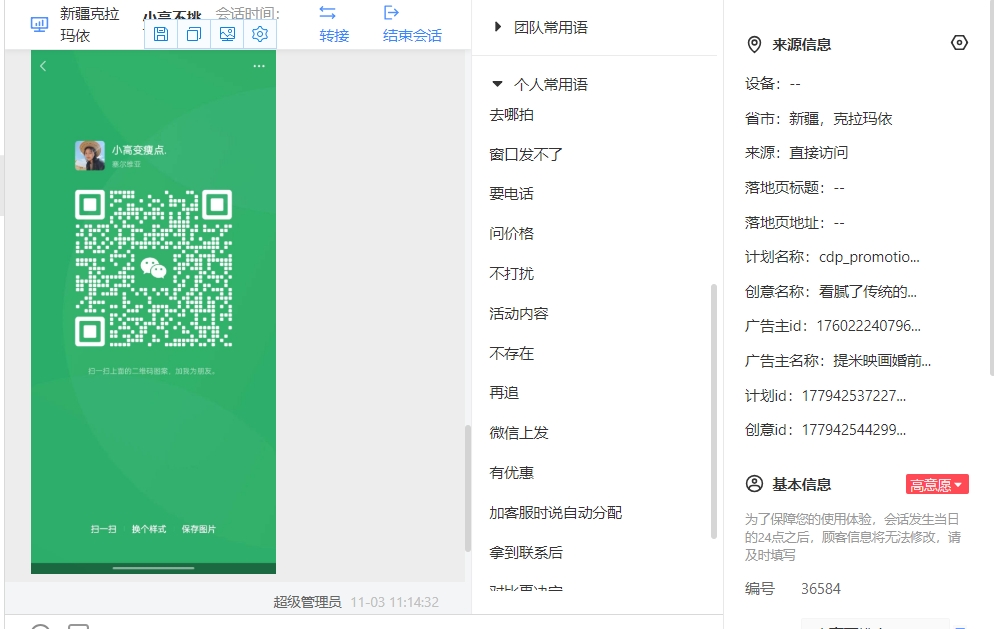Click the monitor icon beside 新疆克拉玛依

pyautogui.click(x=39, y=25)
